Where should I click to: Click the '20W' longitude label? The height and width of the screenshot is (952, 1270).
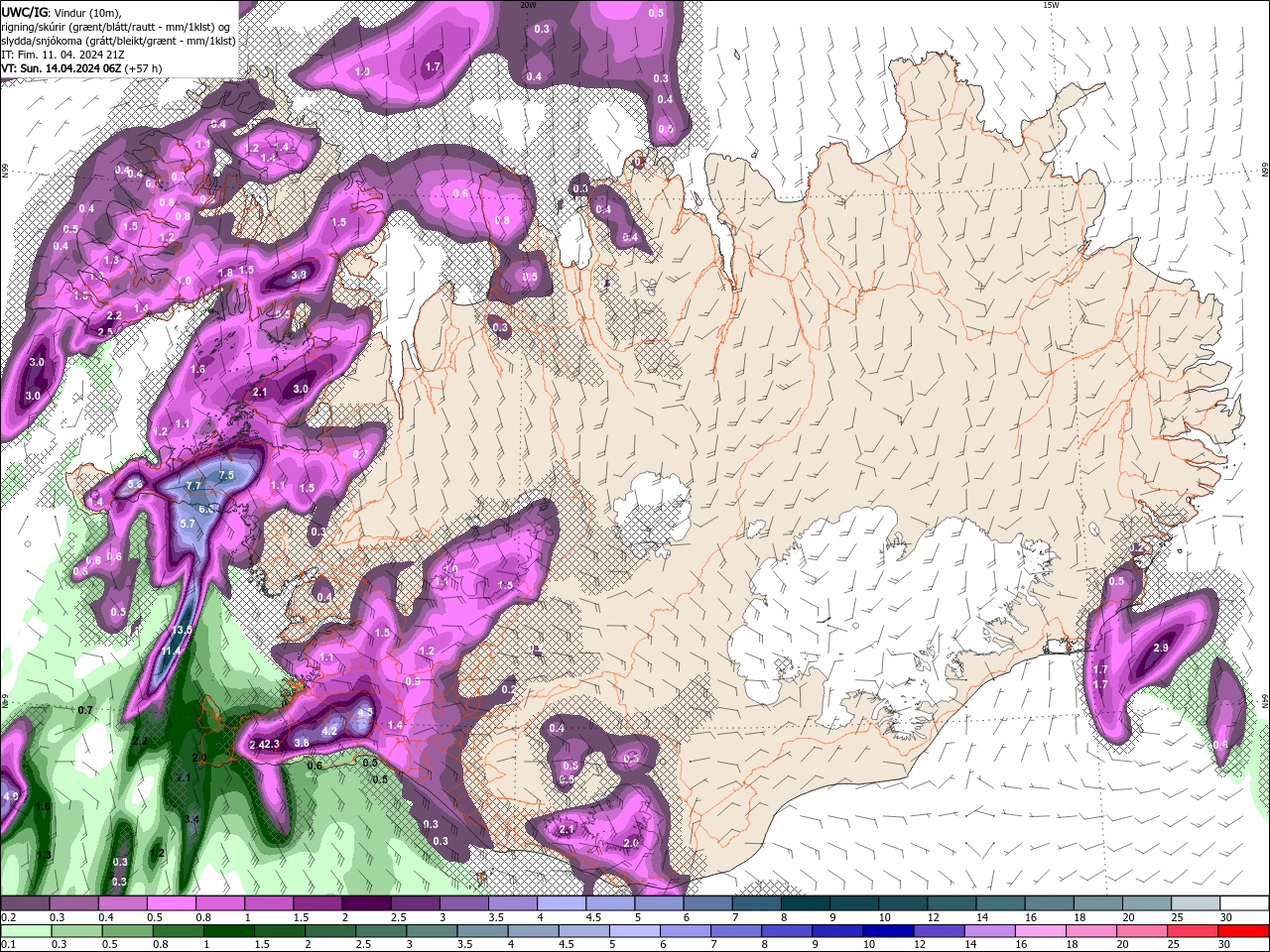528,5
